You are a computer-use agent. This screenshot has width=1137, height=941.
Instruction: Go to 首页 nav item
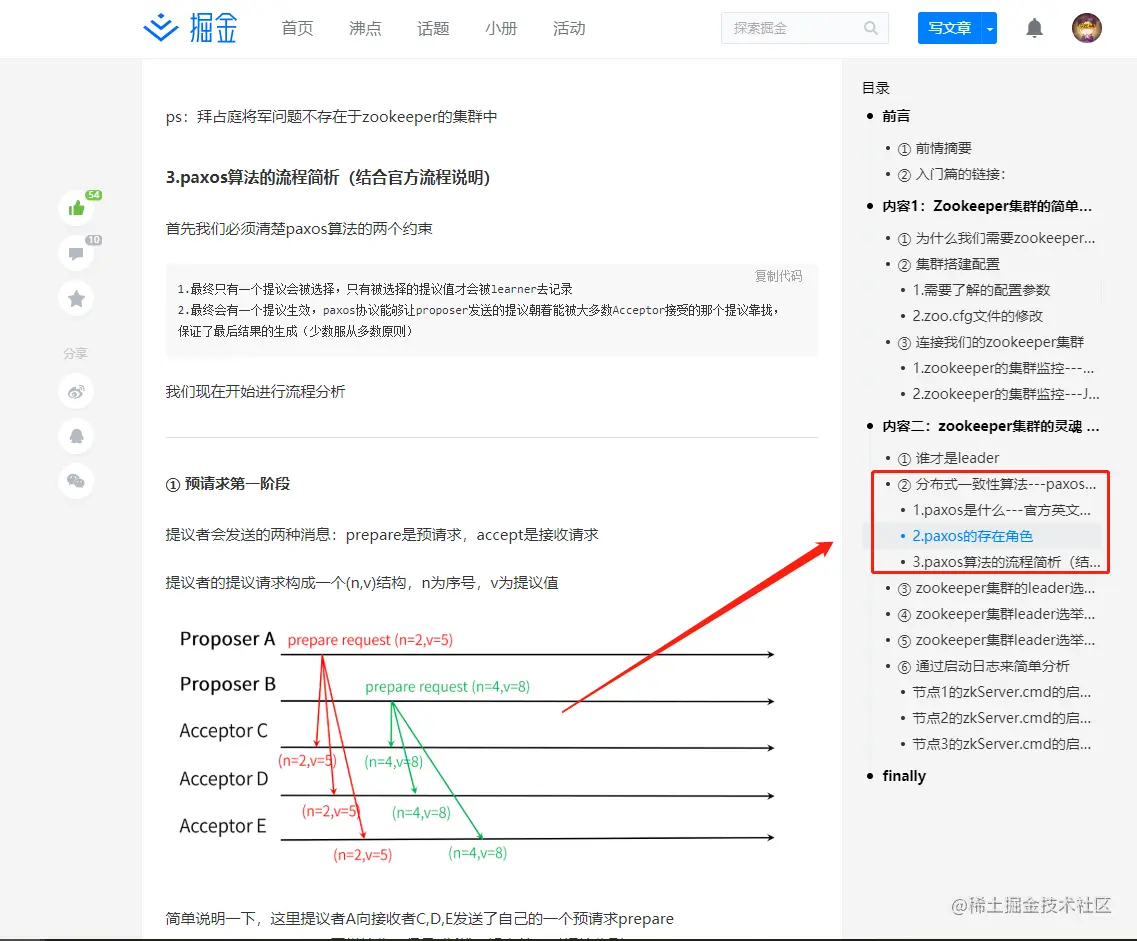pos(297,28)
